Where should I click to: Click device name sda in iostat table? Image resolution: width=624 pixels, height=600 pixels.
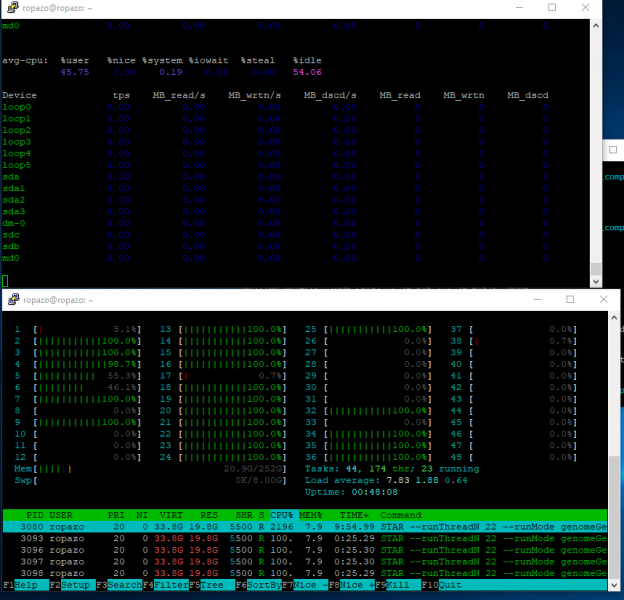[11, 177]
